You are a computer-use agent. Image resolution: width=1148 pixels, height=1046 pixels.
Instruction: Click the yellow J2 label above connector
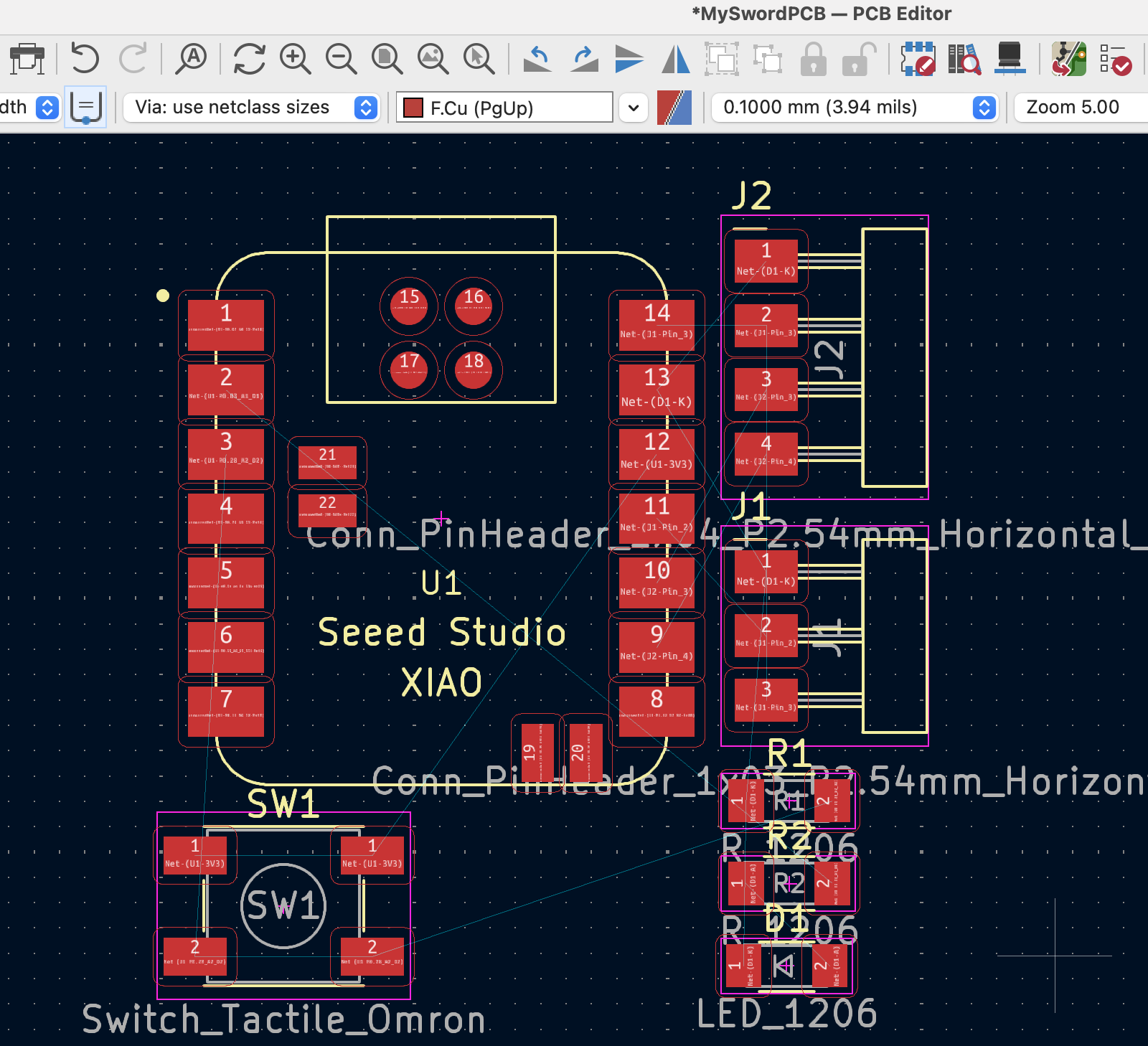click(752, 196)
